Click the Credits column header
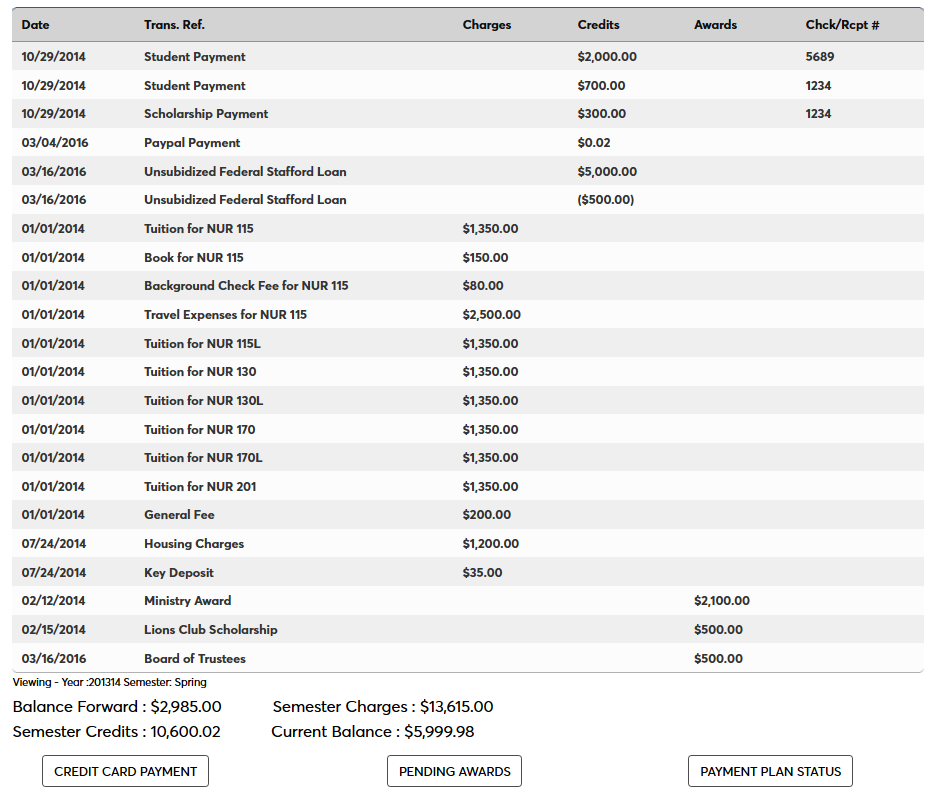936x798 pixels. 598,25
